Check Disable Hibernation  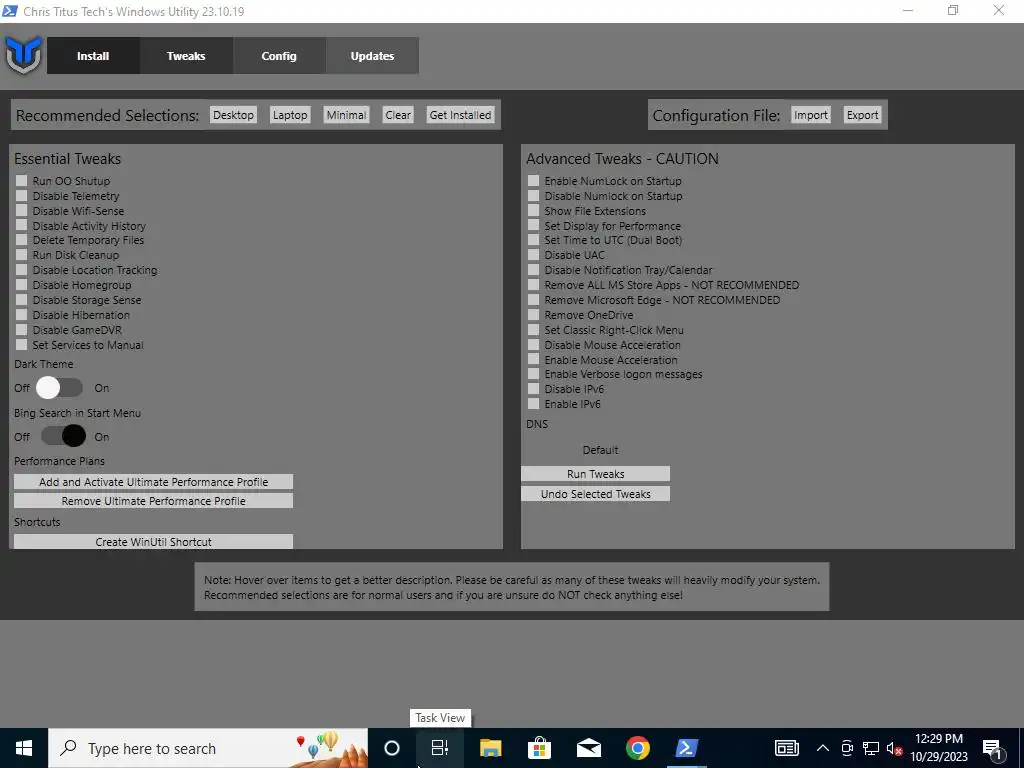22,315
